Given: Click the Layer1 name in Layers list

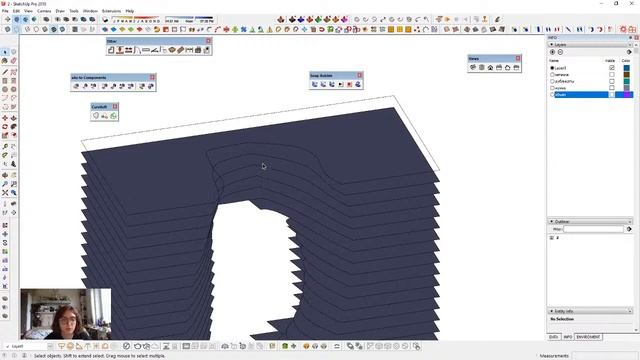Looking at the screenshot, I should [560, 68].
